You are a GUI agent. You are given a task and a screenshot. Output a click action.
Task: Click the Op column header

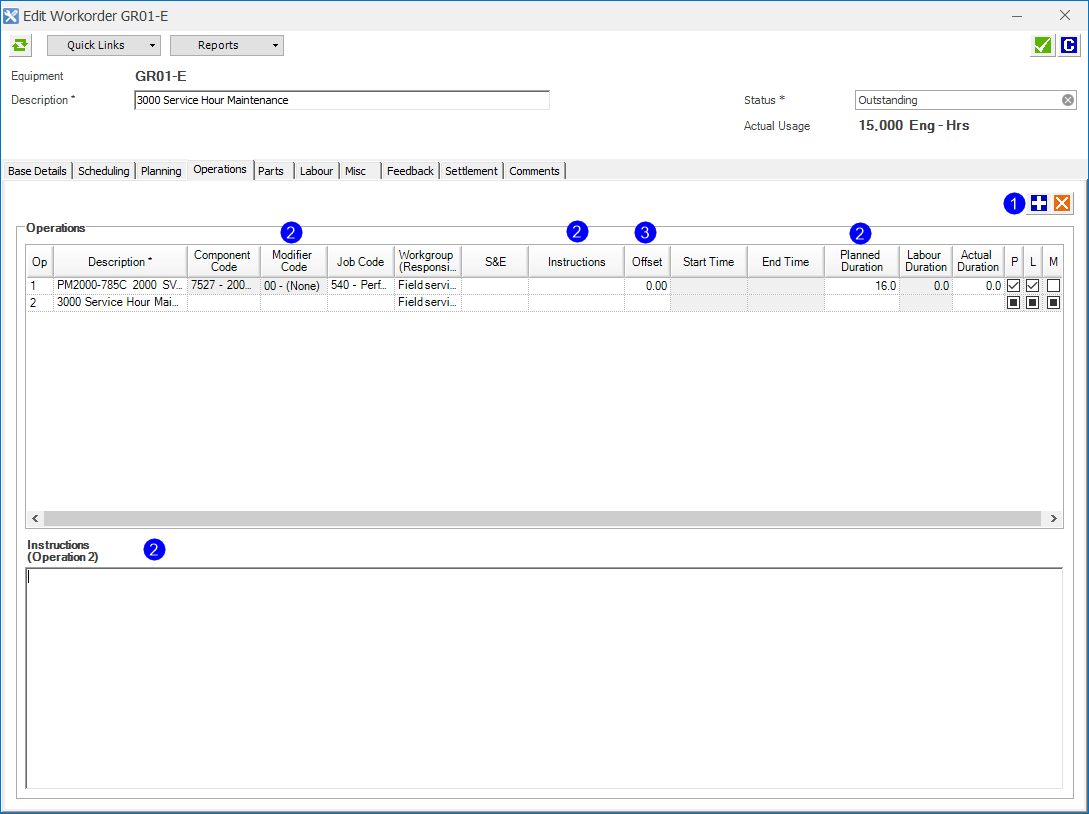click(x=40, y=262)
